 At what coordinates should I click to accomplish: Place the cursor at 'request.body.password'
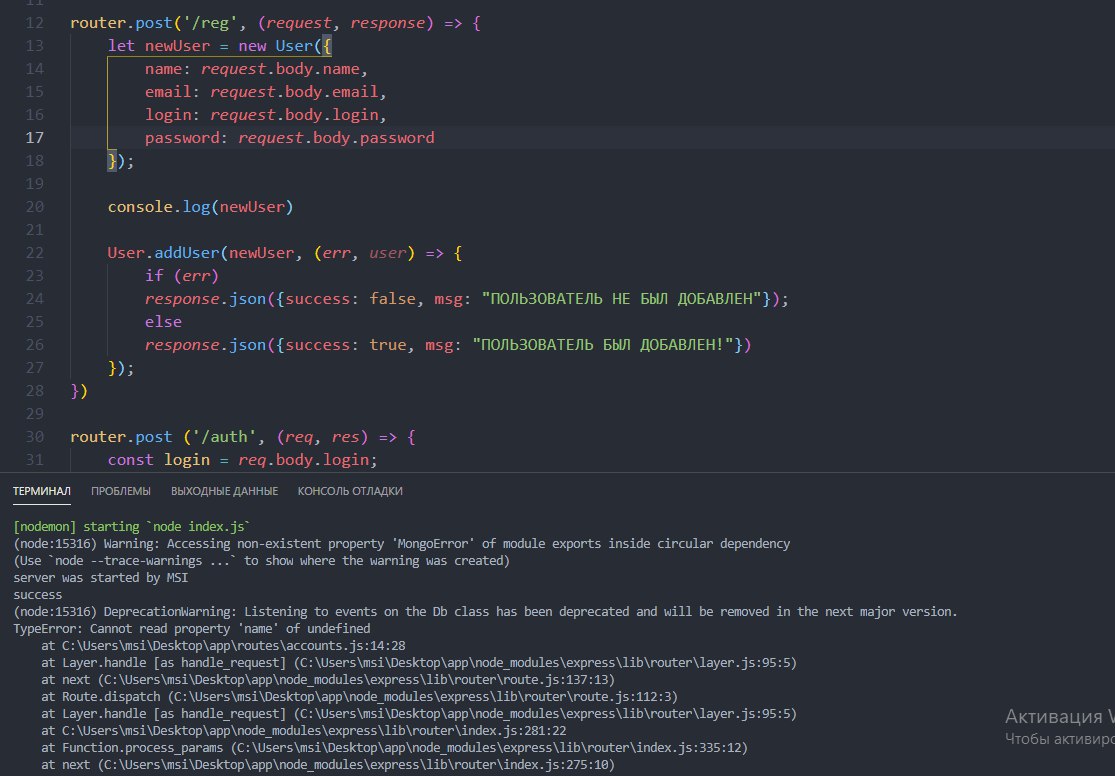pyautogui.click(x=336, y=137)
